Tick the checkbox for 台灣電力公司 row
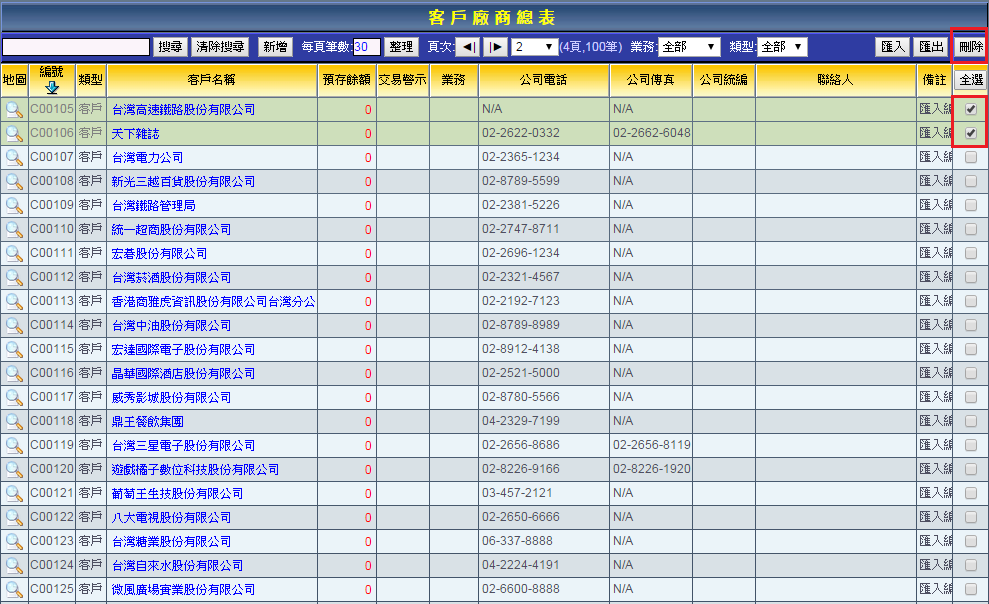Screen dimensions: 989x604 point(970,157)
